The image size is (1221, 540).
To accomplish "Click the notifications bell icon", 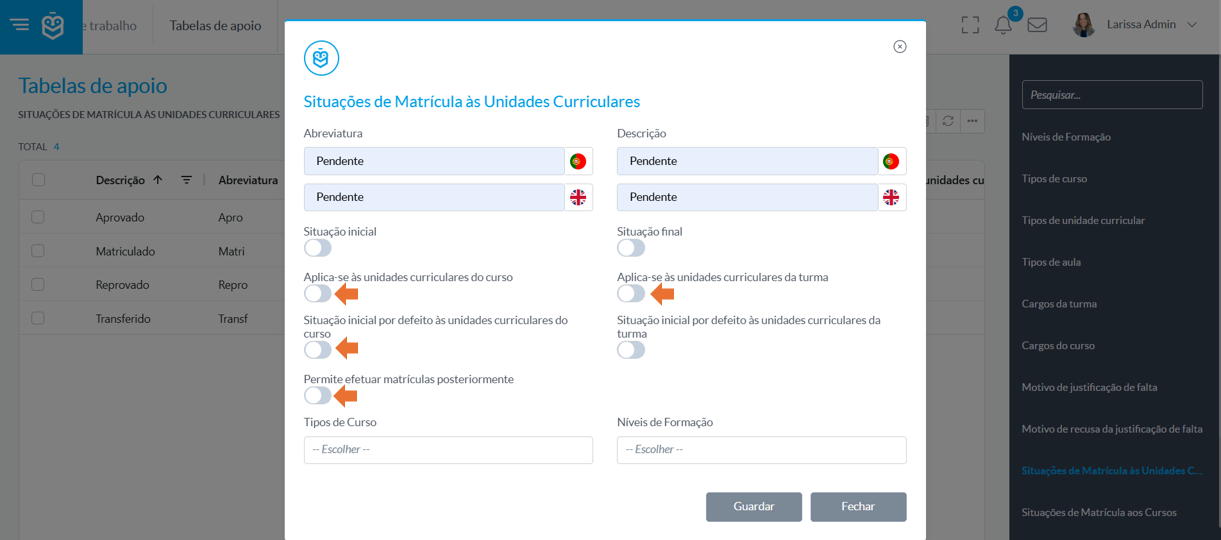I will (1003, 25).
